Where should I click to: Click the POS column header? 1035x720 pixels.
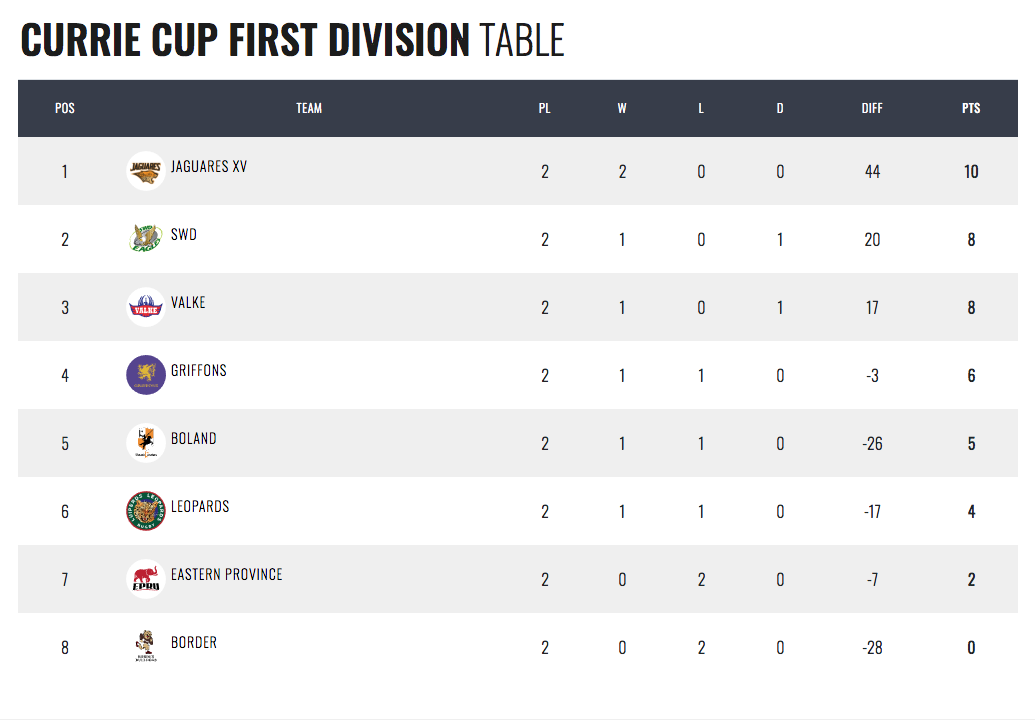click(65, 108)
